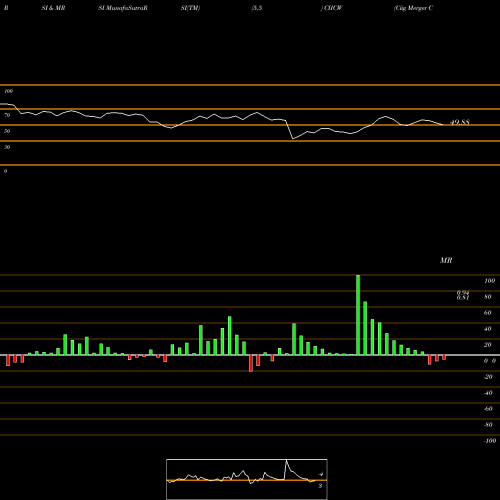Click the 80 label on MR right axis
This screenshot has width=500, height=500.
tap(488, 297)
